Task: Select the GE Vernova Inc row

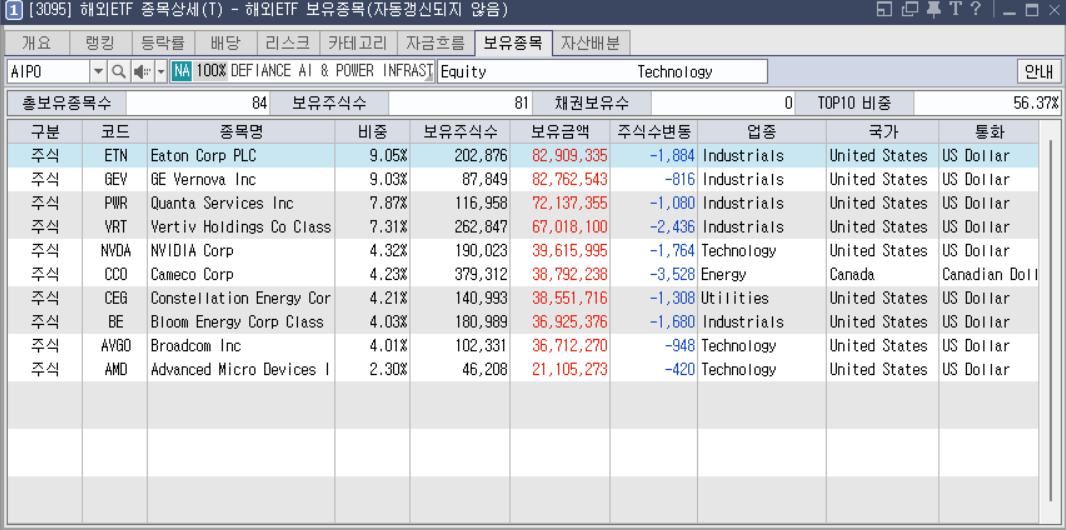Action: [x=523, y=179]
